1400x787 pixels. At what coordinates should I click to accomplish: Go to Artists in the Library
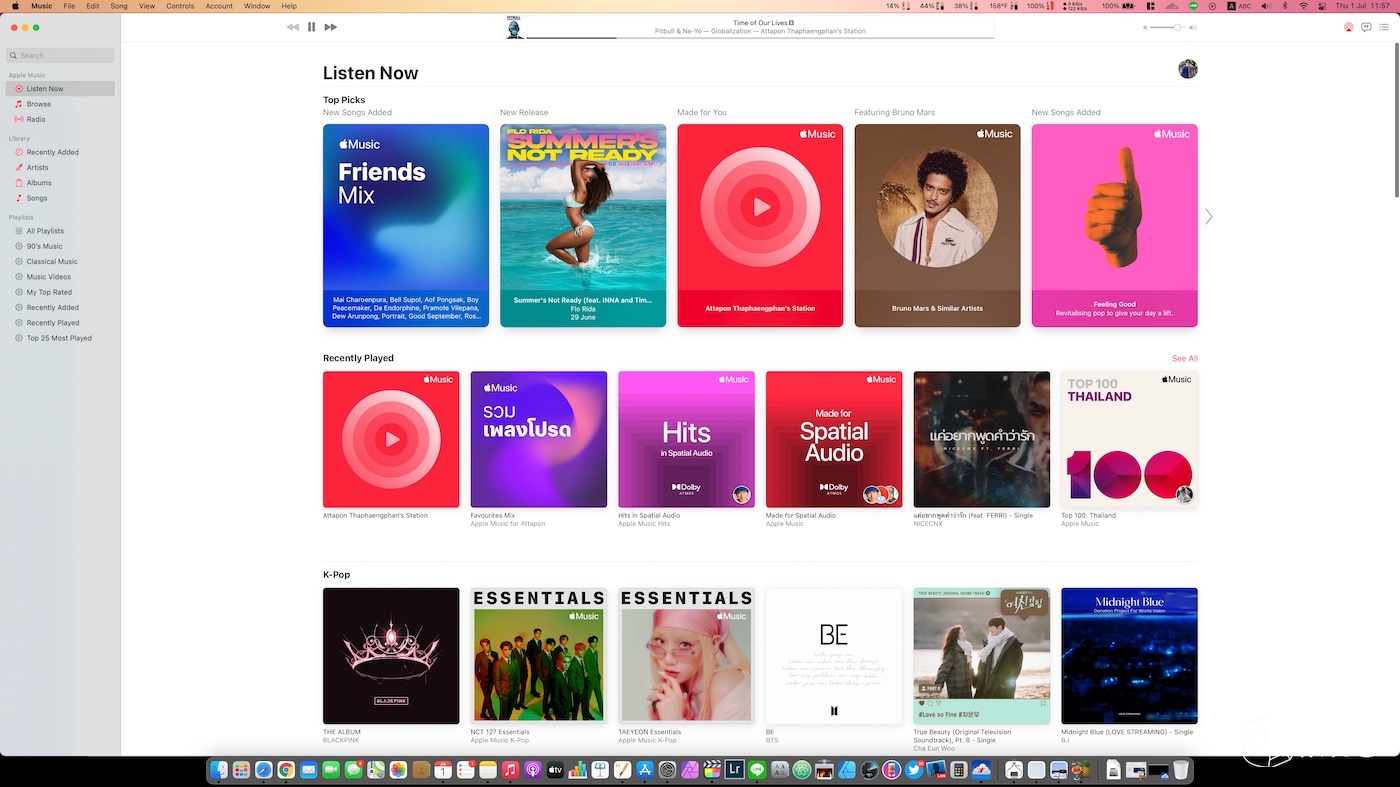(37, 168)
